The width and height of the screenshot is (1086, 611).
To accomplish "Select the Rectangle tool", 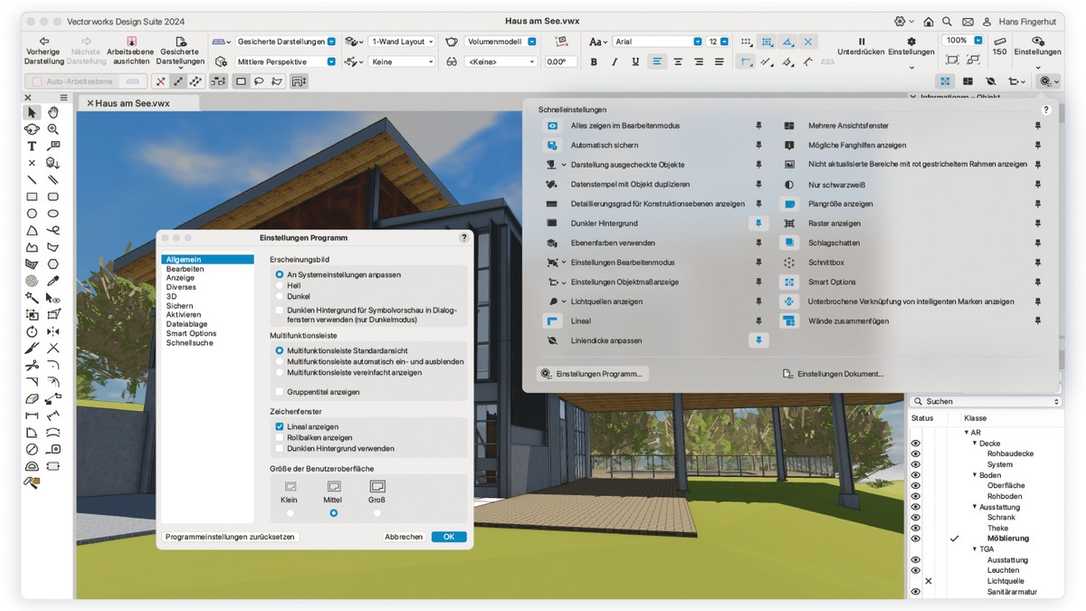I will [x=31, y=196].
